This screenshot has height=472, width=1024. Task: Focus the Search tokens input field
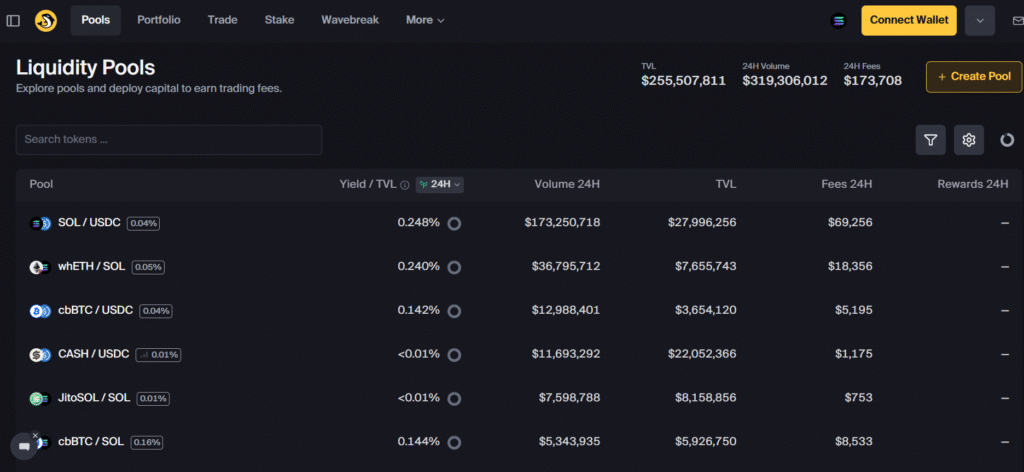(x=168, y=140)
